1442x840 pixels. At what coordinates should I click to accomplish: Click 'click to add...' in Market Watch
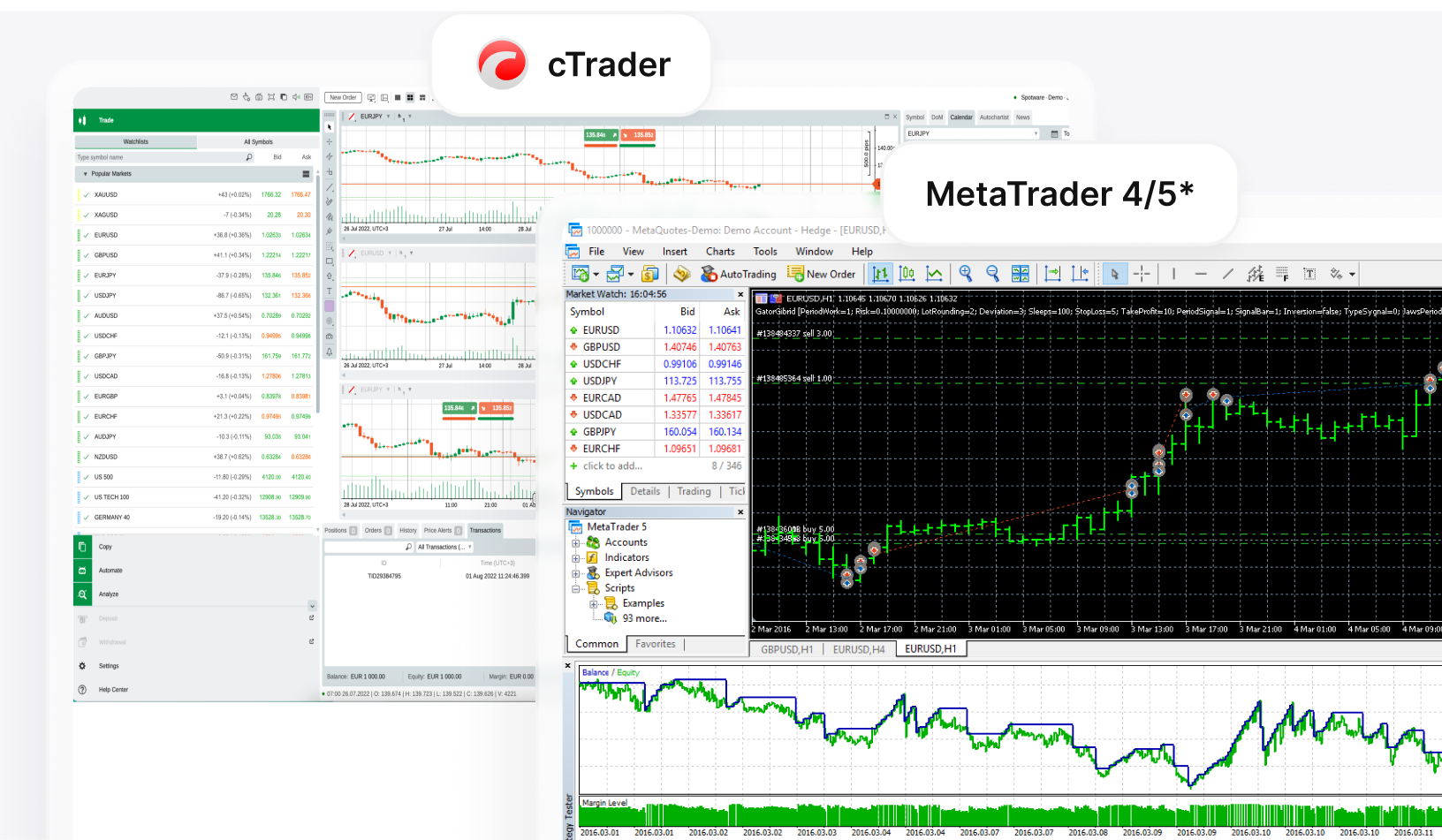(x=612, y=466)
